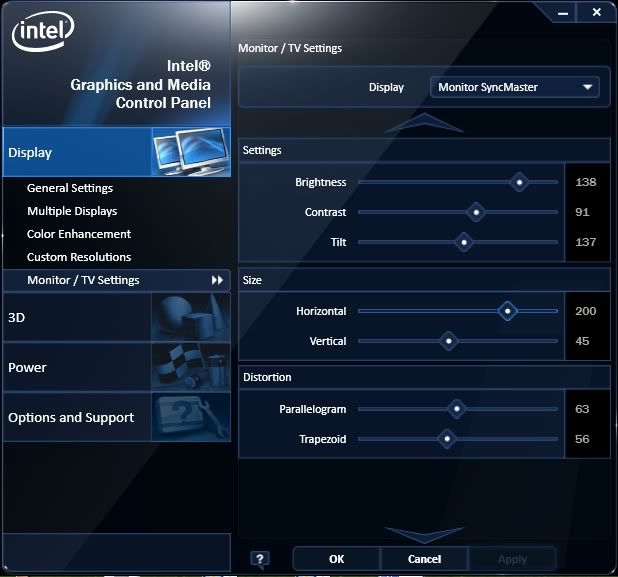This screenshot has height=577, width=618.
Task: Minimize the control panel window
Action: pos(563,13)
